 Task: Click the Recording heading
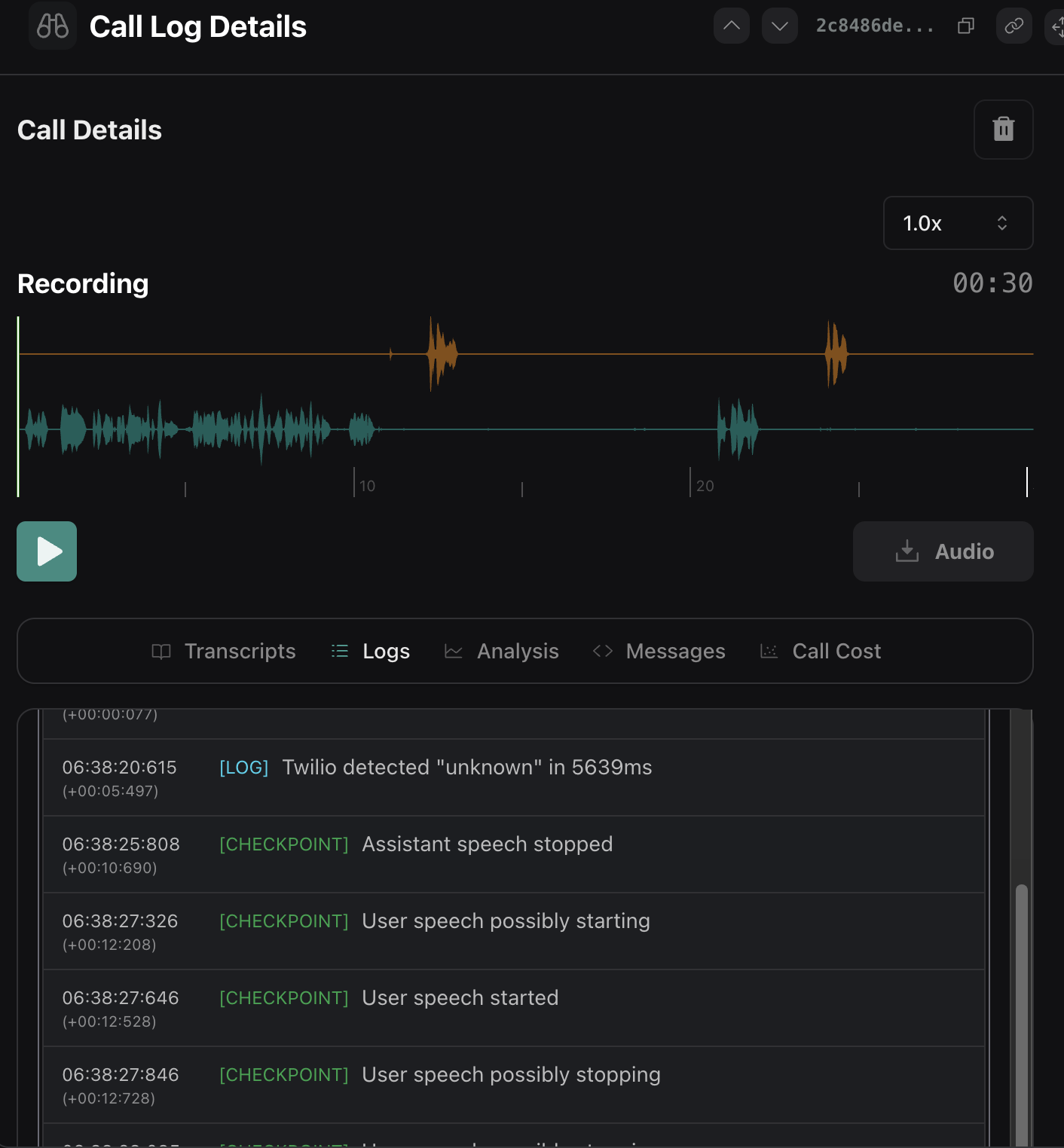tap(83, 284)
